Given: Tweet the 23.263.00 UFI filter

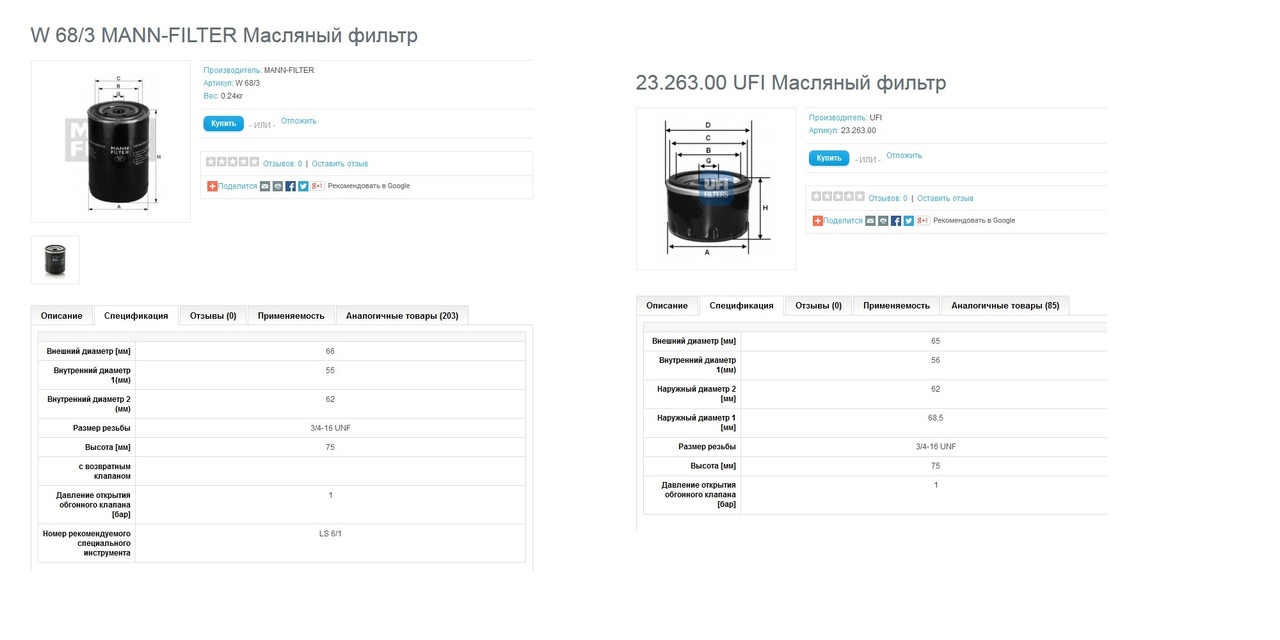Looking at the screenshot, I should [x=909, y=221].
